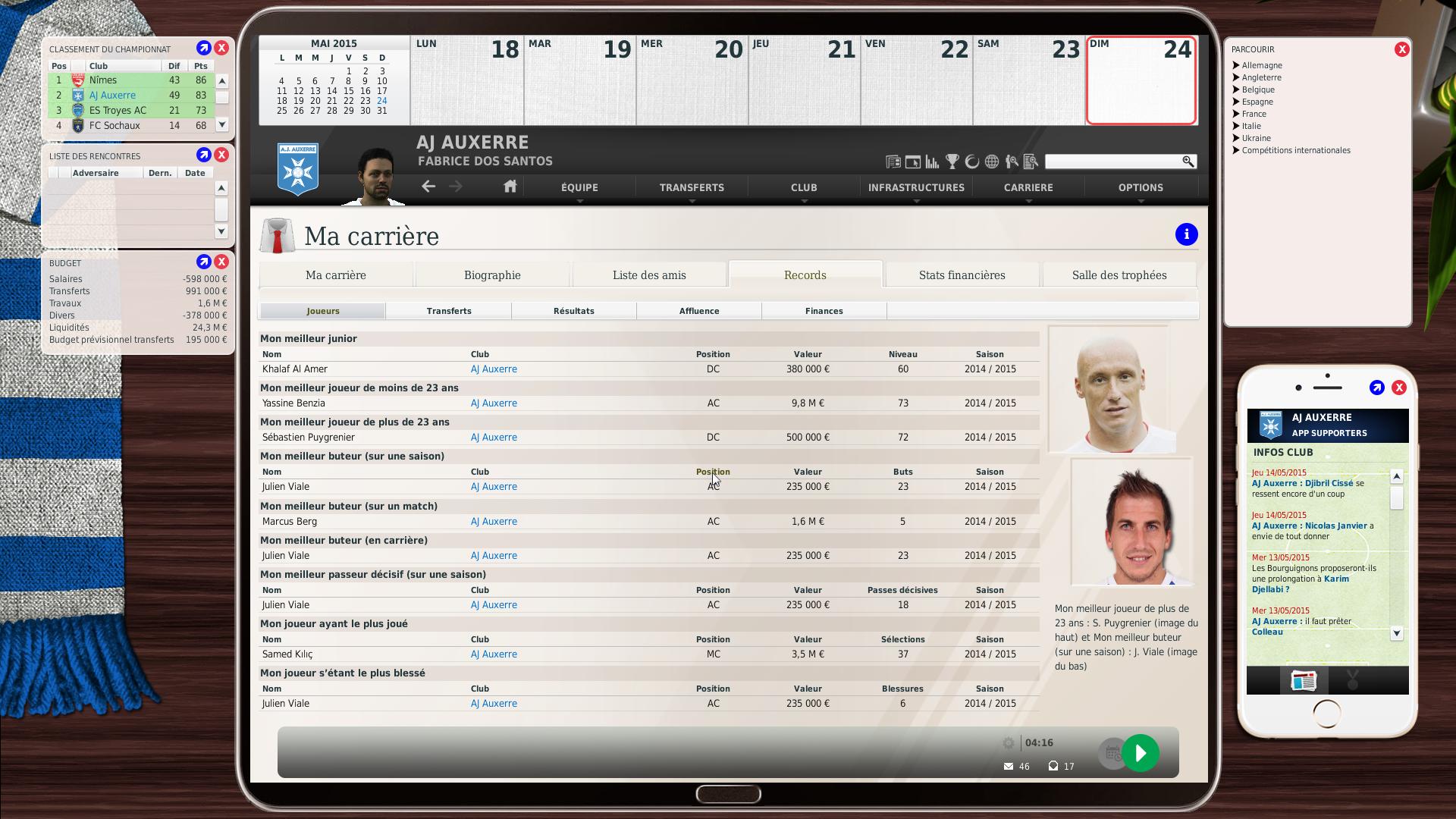This screenshot has height=819, width=1456.
Task: Navigate back with the left arrow
Action: tap(428, 187)
